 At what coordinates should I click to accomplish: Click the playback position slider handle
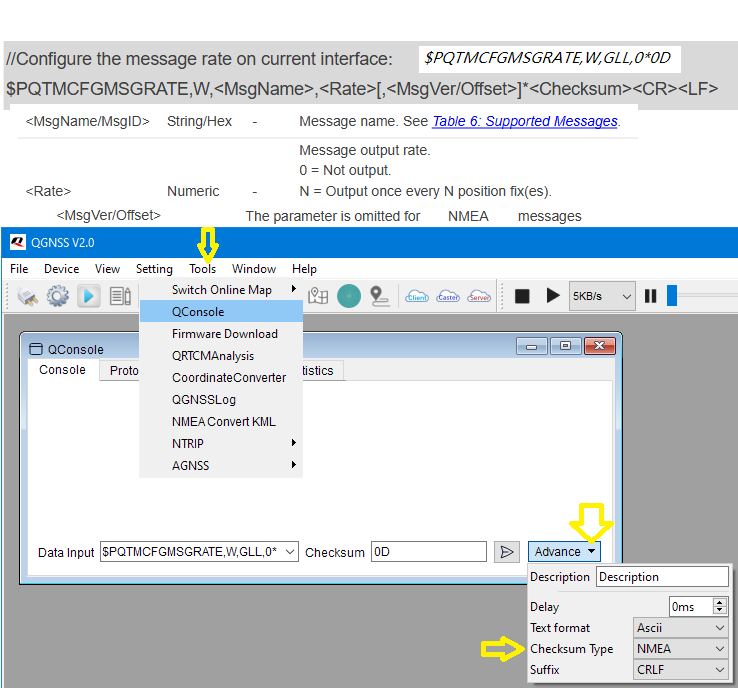coord(672,296)
